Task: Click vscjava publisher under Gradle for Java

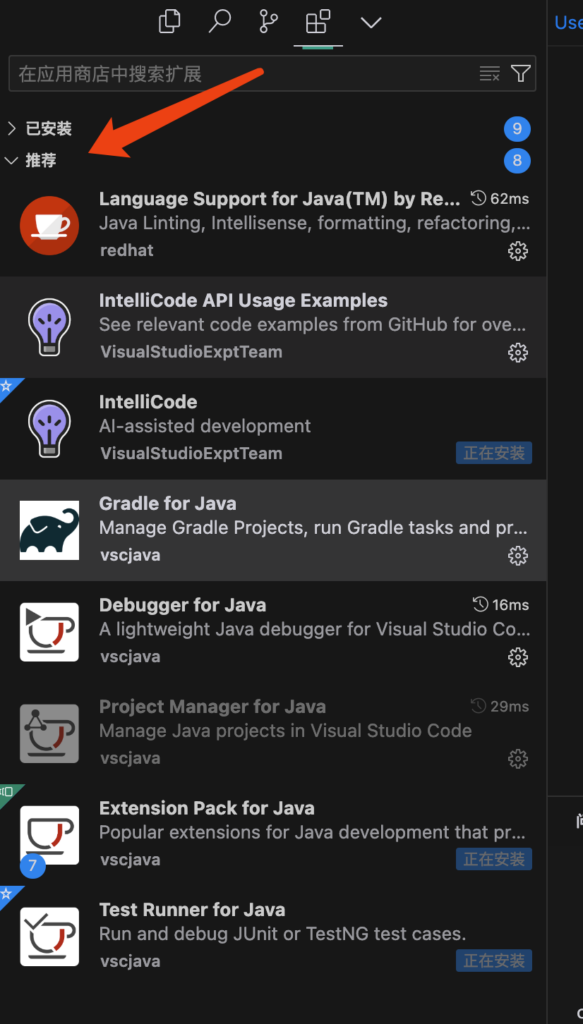Action: (130, 555)
